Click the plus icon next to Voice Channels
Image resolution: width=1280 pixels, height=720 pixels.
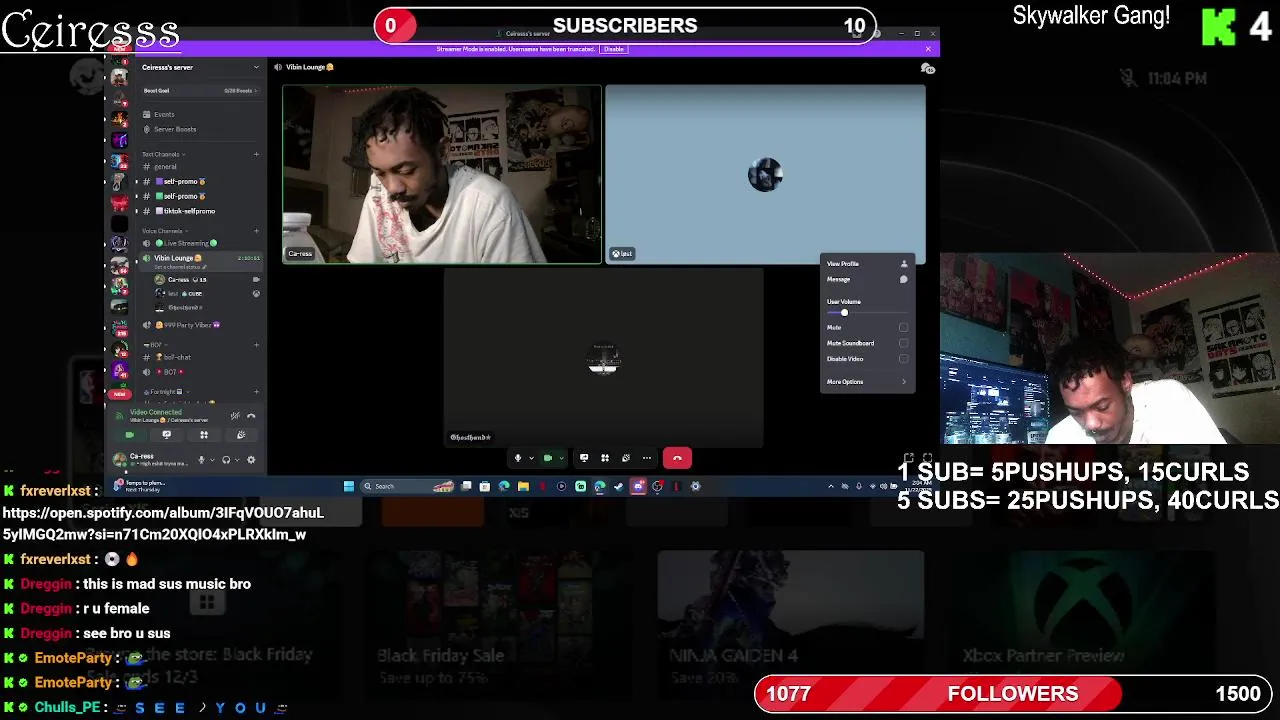tap(256, 231)
